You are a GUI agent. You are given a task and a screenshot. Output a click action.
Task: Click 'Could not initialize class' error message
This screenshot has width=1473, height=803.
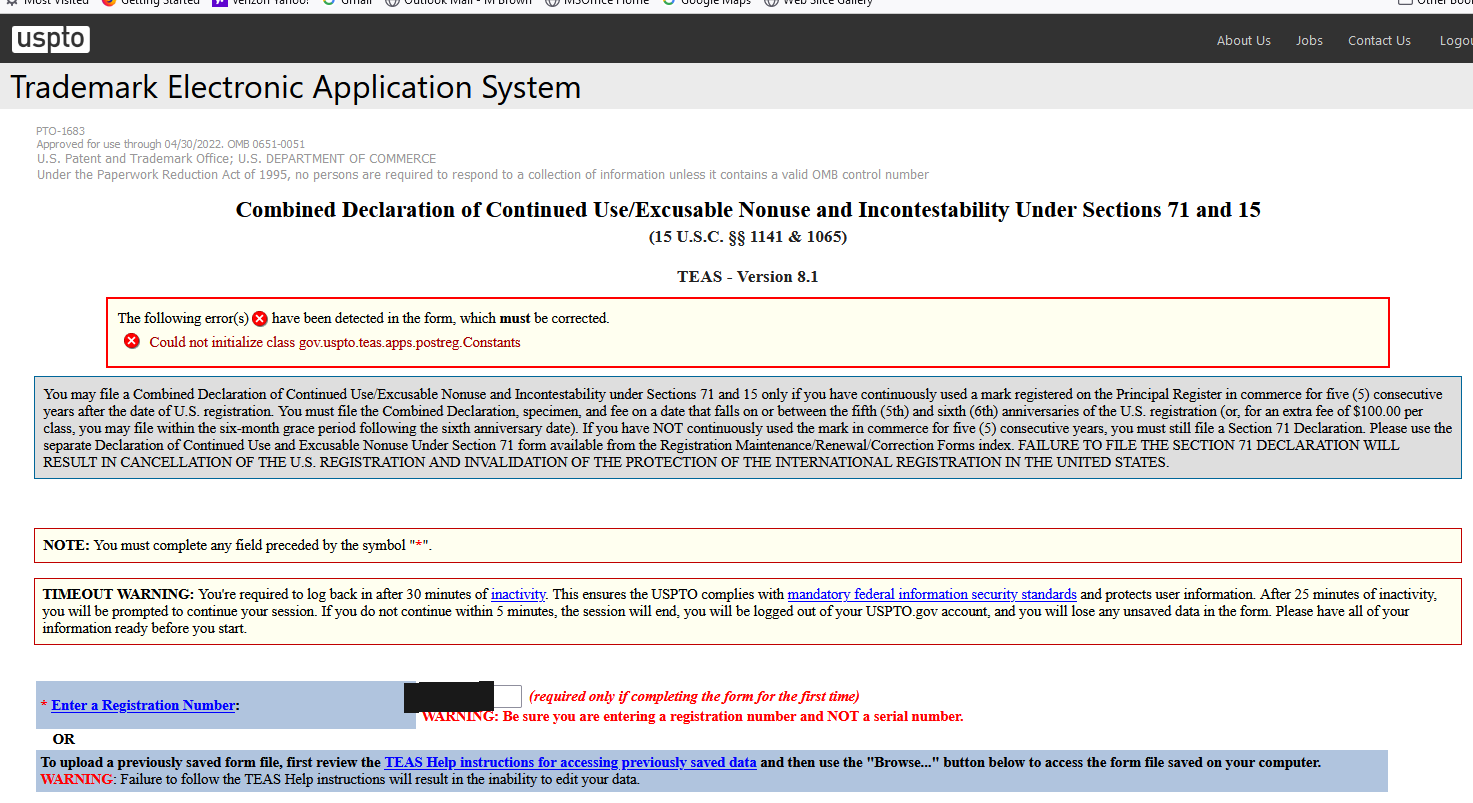point(335,342)
